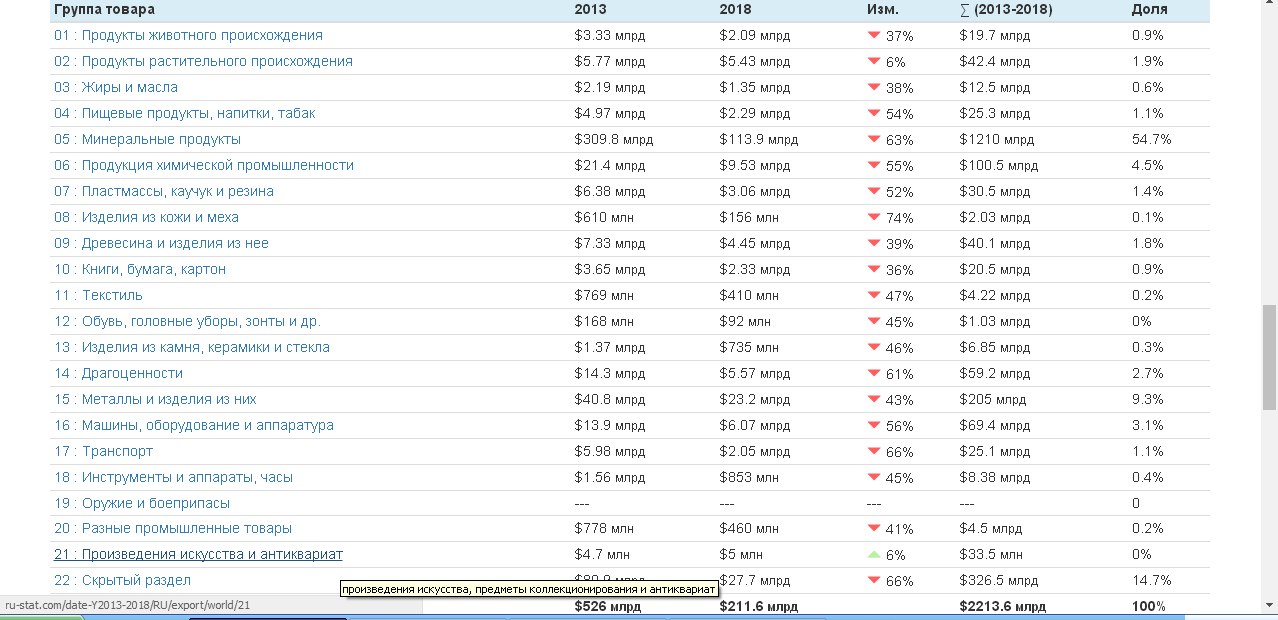Open link 01: Продукты животного происхождения

coord(188,35)
